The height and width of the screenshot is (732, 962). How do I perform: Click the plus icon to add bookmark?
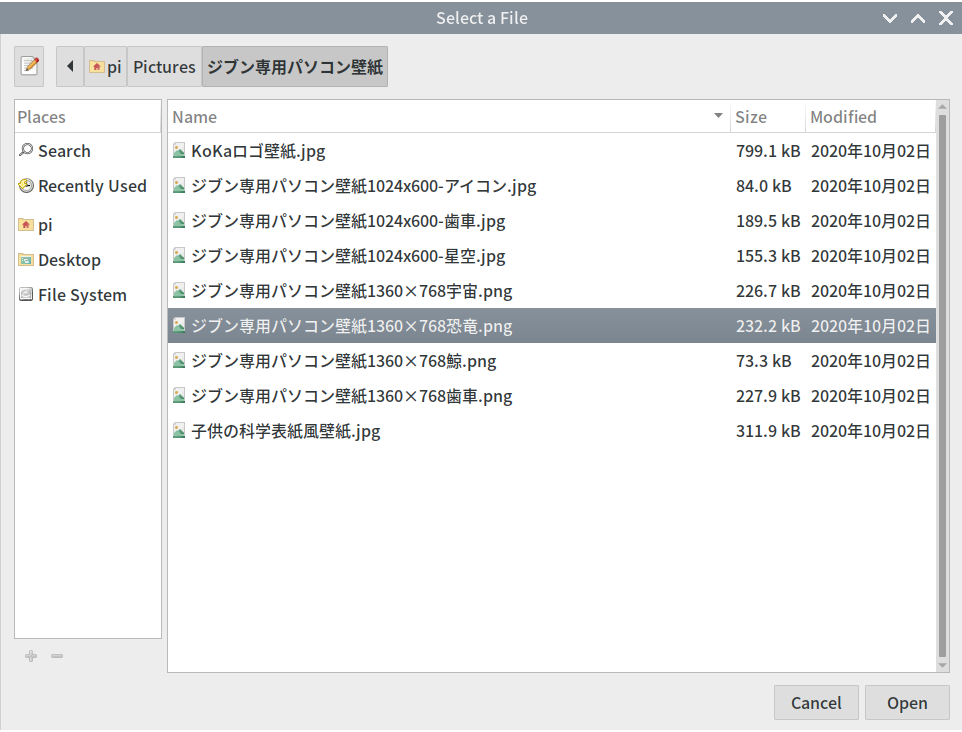31,656
